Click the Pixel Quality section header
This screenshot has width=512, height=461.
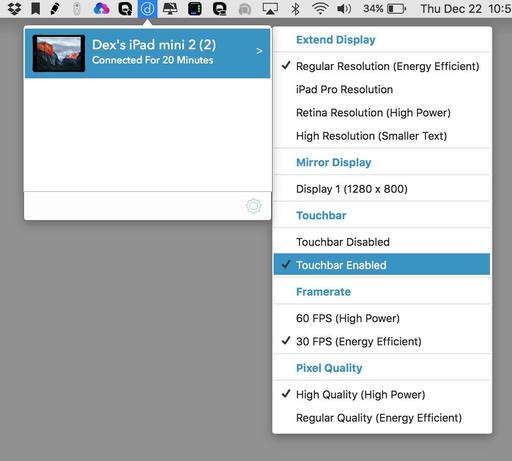[329, 368]
